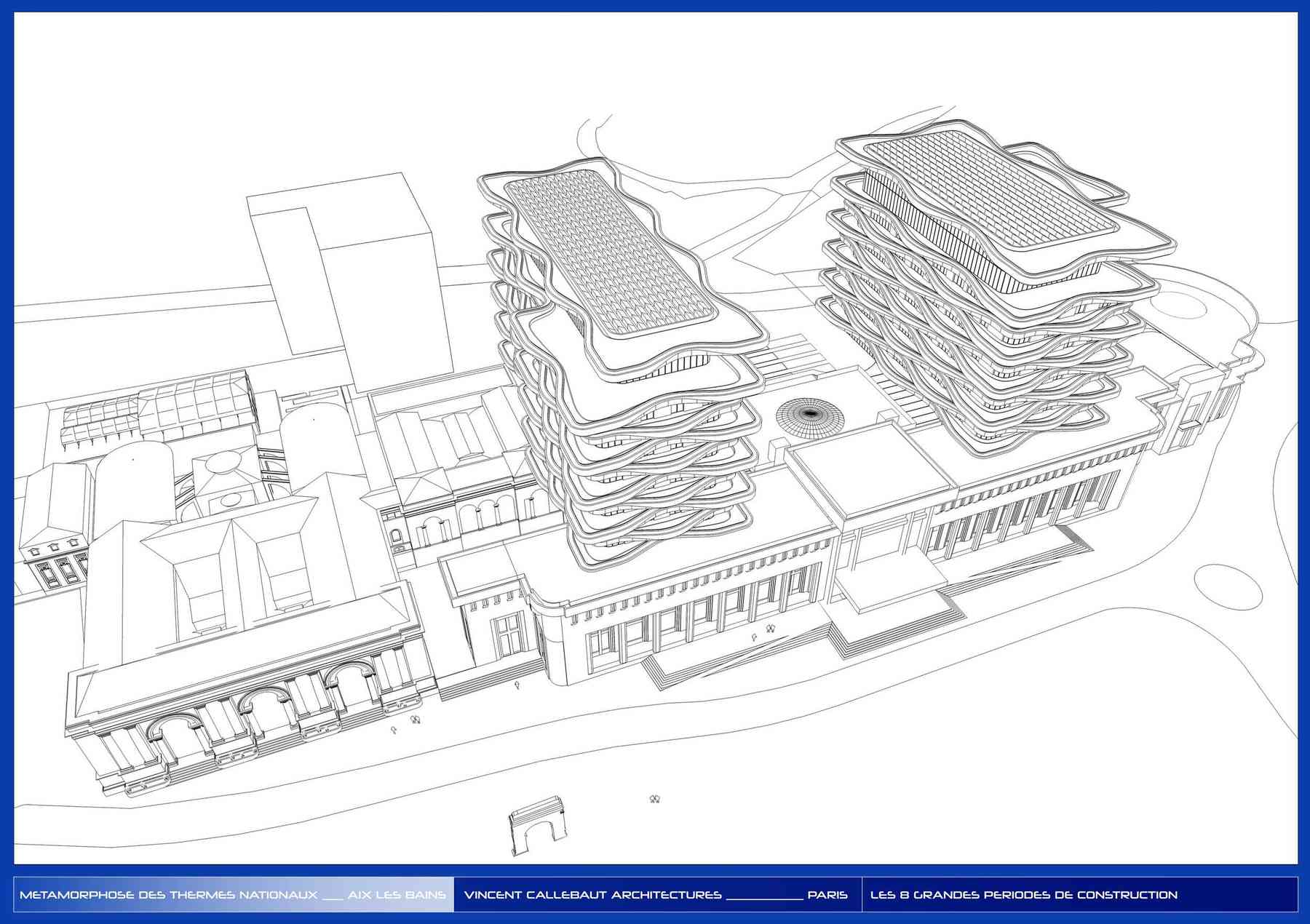
Task: Select the lone human figure below the pavilion steps
Action: 517,685
